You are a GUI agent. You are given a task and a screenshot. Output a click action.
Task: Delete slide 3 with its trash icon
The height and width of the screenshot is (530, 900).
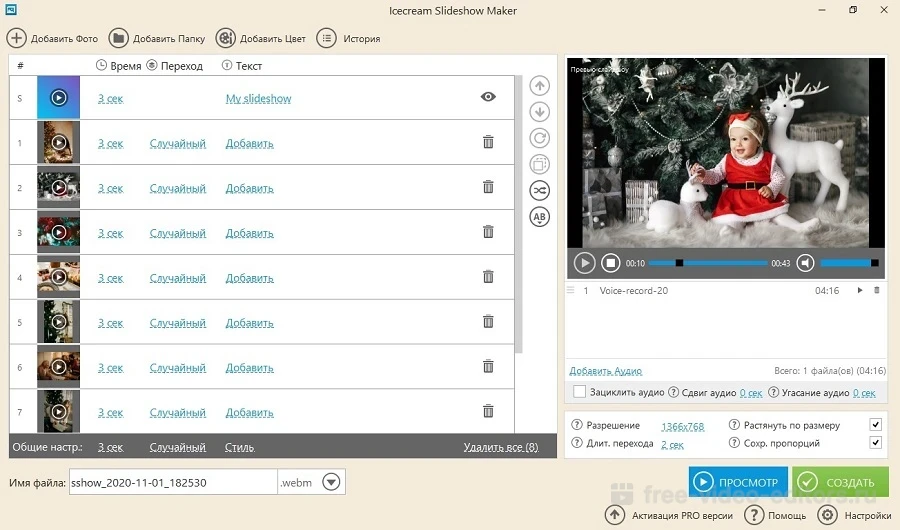point(488,232)
